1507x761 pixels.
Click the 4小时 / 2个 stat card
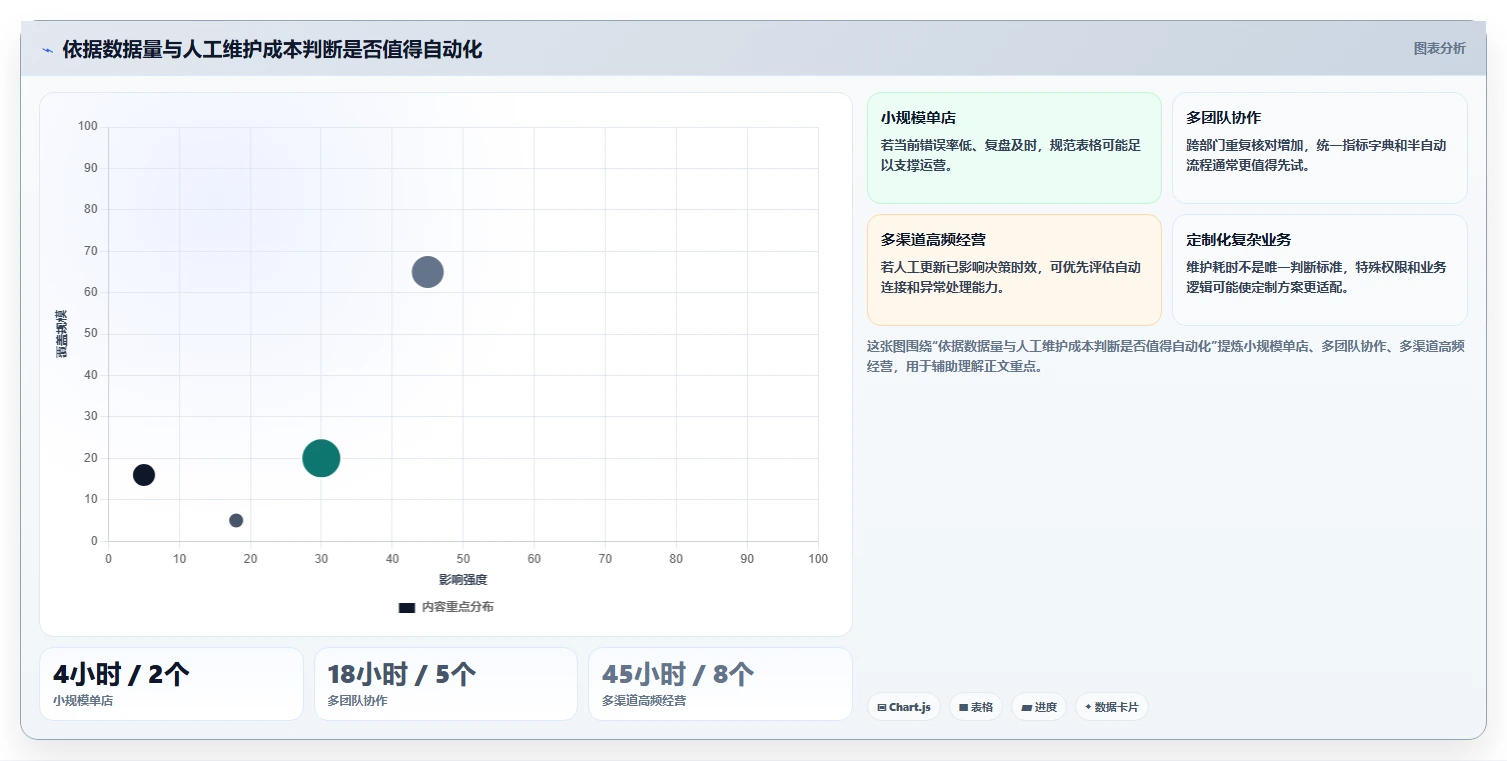click(x=171, y=684)
